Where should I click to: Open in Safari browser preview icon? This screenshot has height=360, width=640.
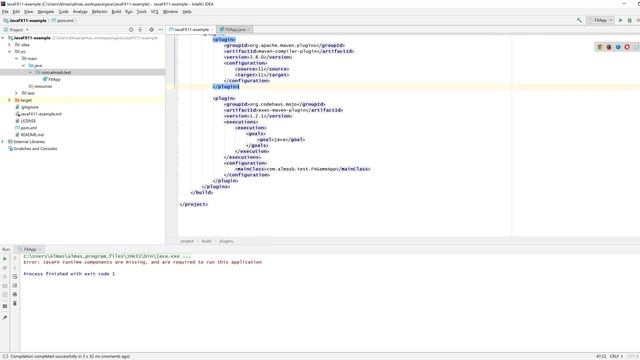[618, 47]
